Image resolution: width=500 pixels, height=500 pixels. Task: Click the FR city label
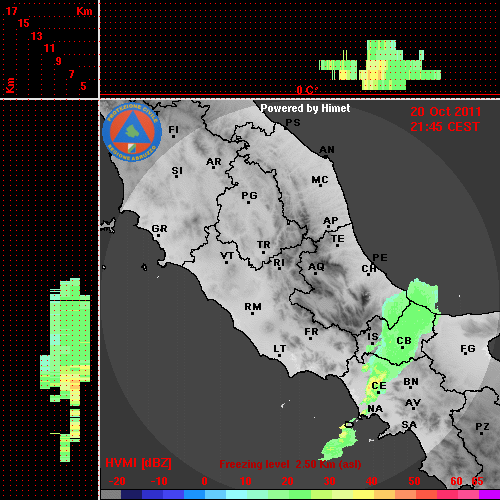point(311,332)
